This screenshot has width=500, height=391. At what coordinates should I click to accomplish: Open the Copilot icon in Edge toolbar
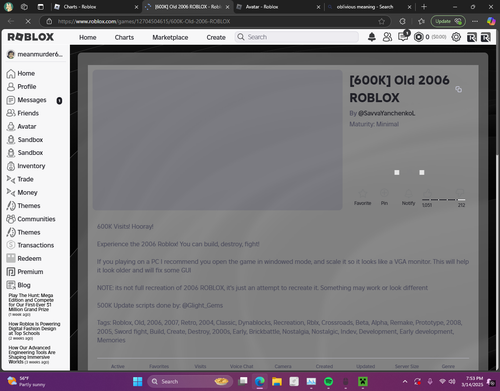(x=491, y=21)
